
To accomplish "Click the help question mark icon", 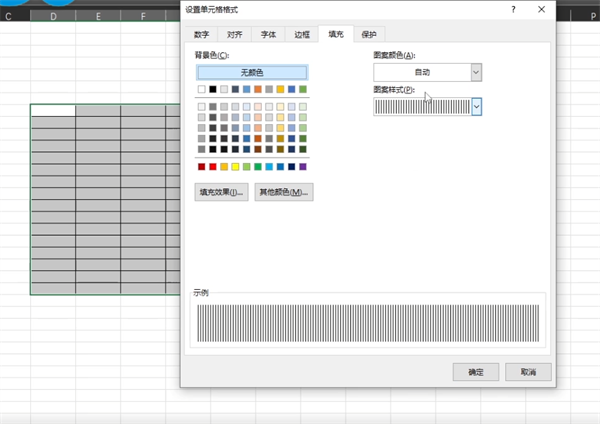I will pyautogui.click(x=515, y=8).
